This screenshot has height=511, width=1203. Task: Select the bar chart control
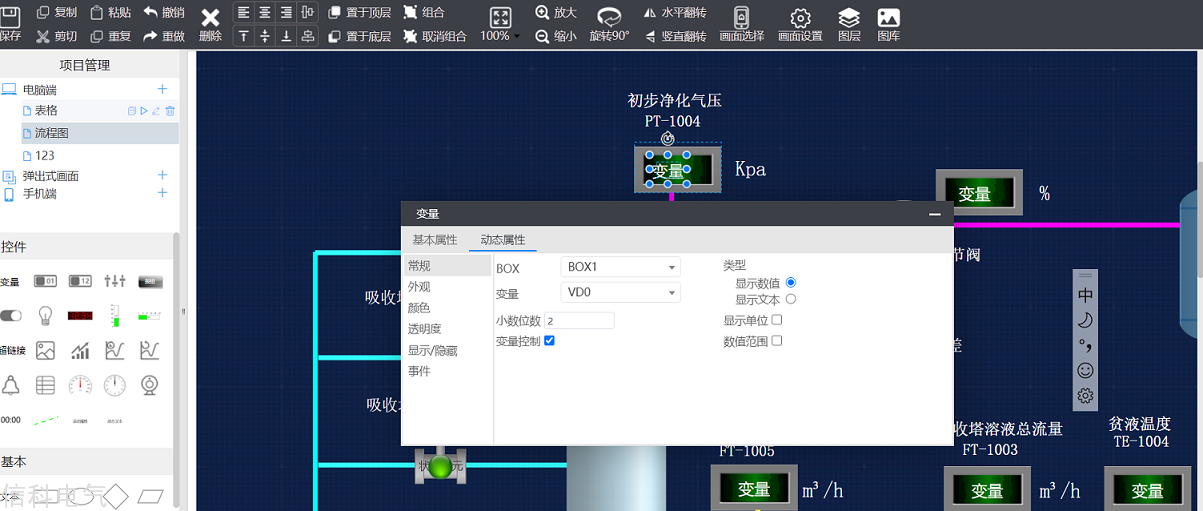click(x=80, y=350)
